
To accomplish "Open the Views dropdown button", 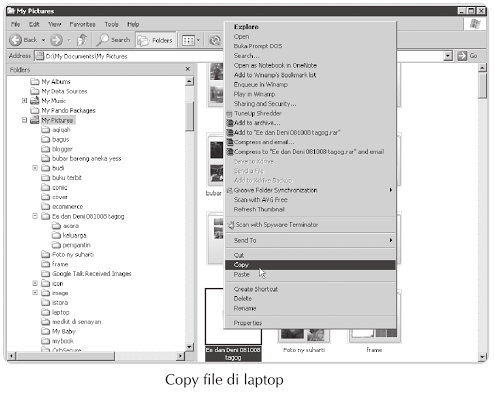I will click(191, 40).
